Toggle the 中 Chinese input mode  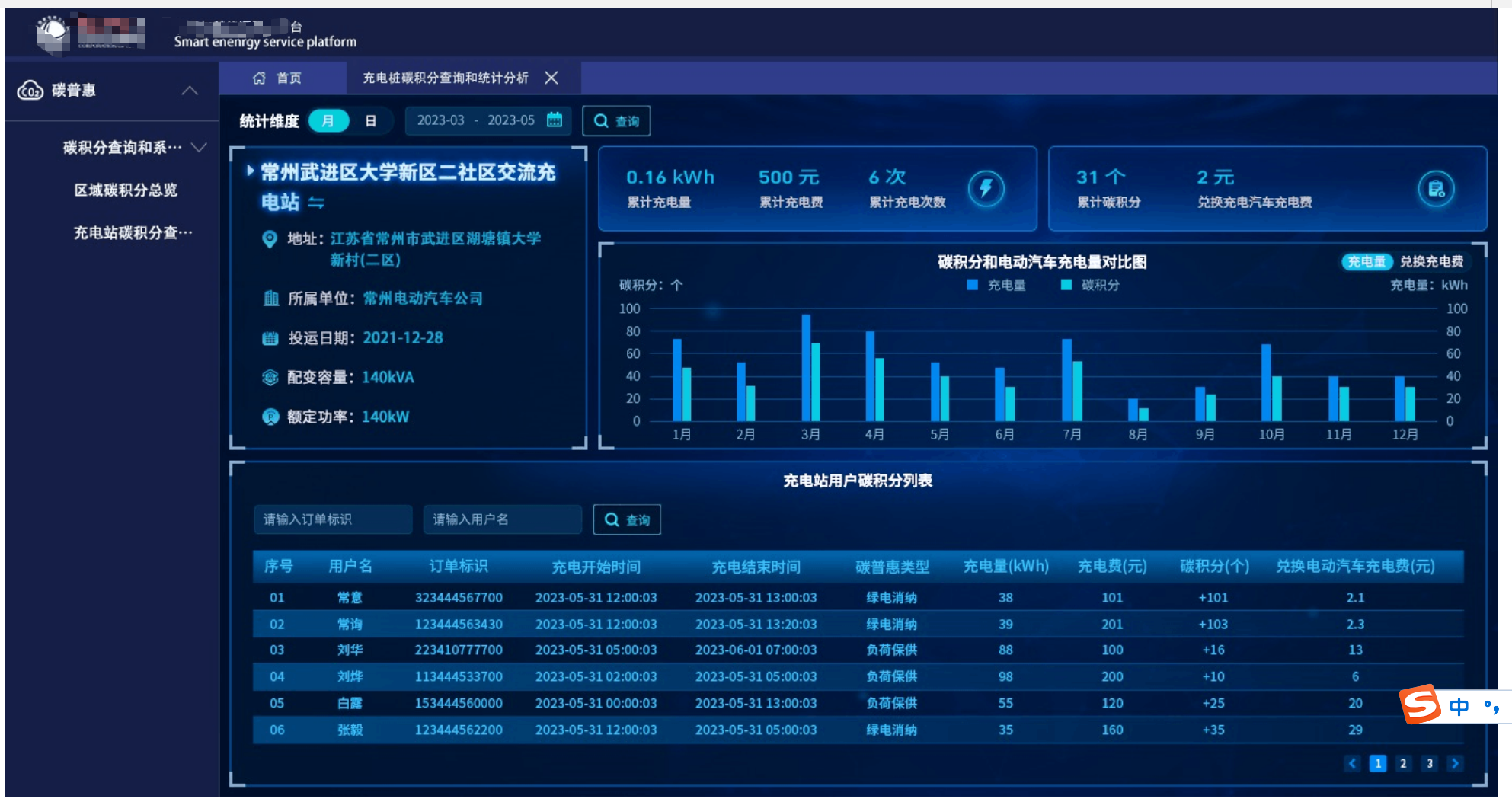click(x=1459, y=707)
